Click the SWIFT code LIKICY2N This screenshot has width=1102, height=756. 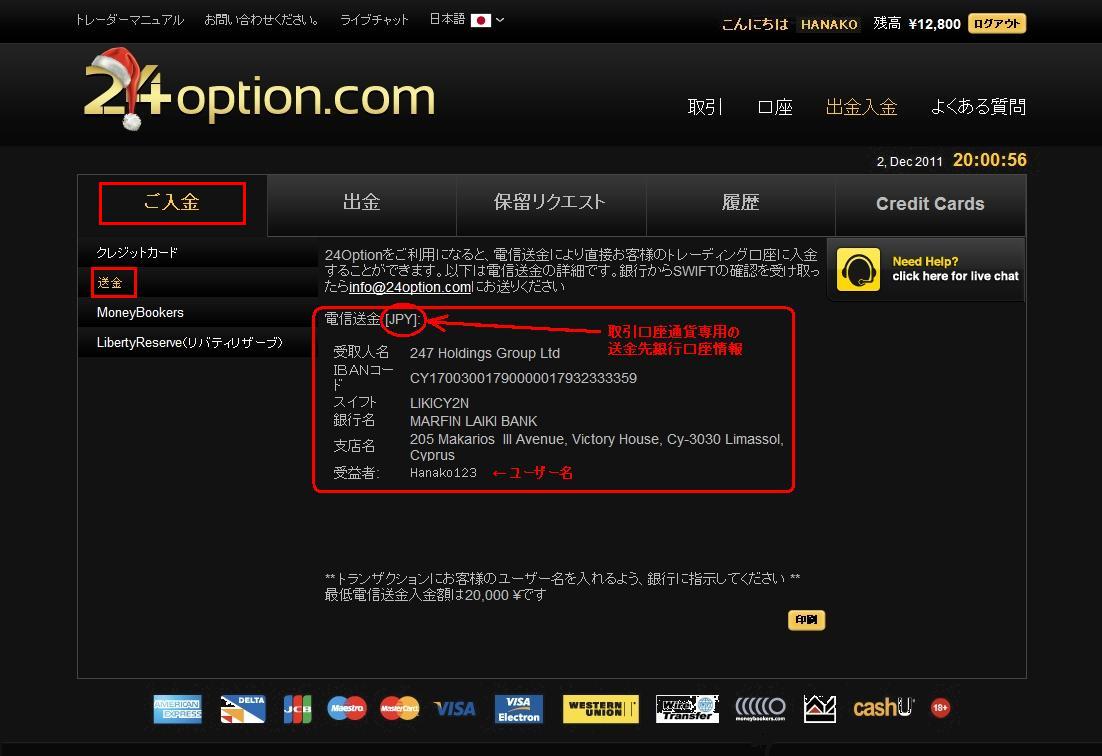coord(439,403)
